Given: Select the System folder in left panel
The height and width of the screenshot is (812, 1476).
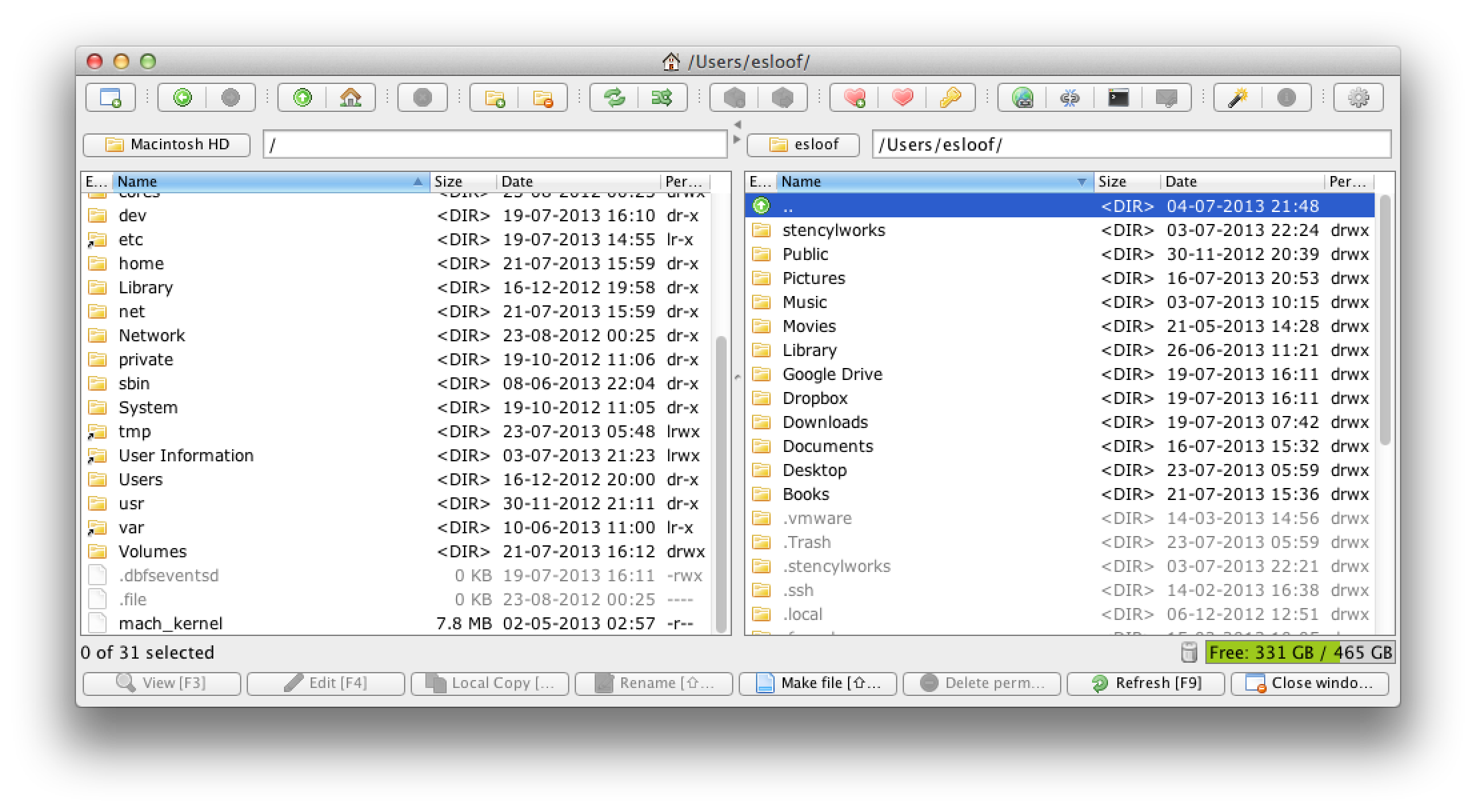Looking at the screenshot, I should (397, 407).
